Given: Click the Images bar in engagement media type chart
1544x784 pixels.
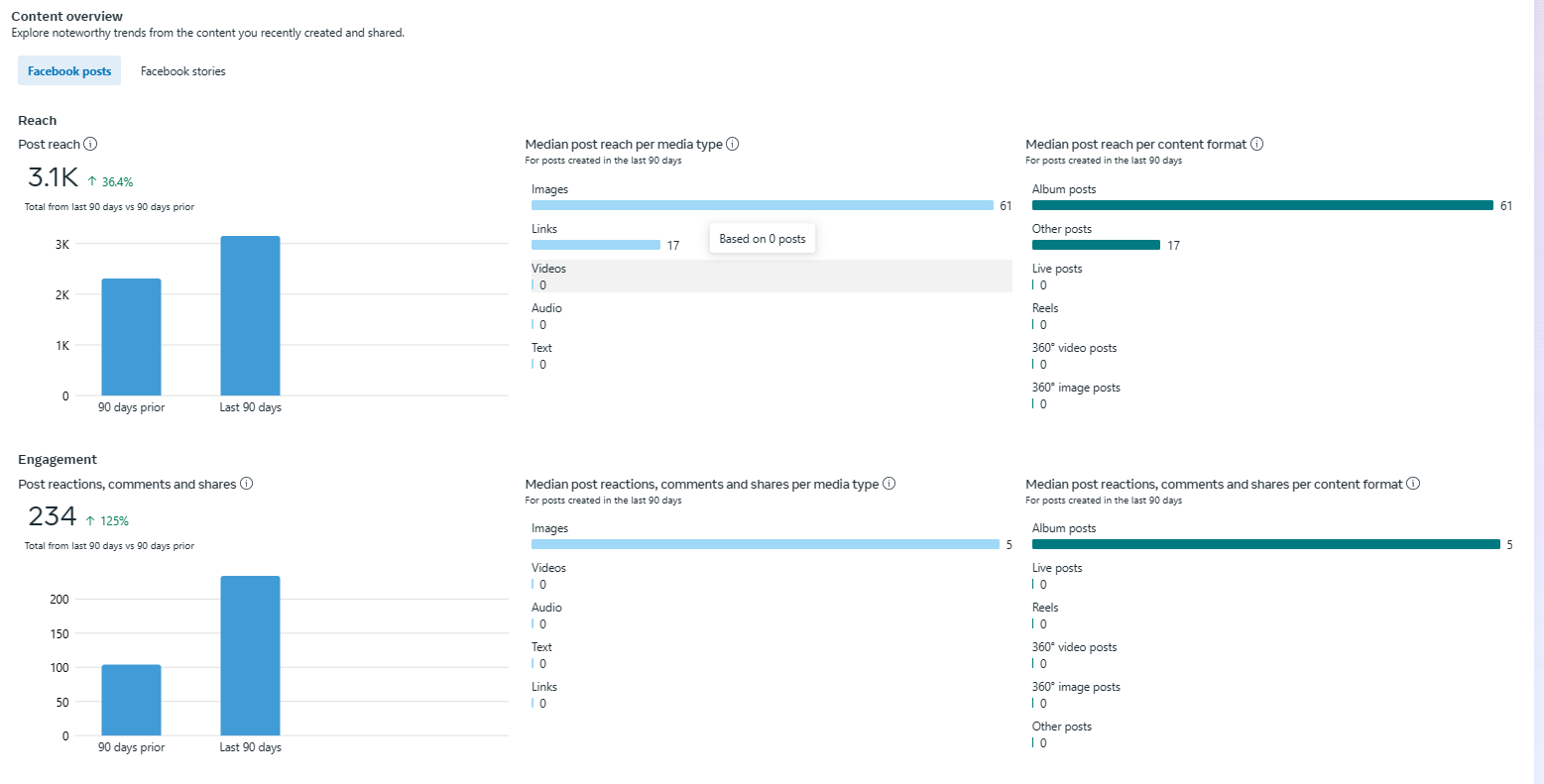Looking at the screenshot, I should point(765,544).
